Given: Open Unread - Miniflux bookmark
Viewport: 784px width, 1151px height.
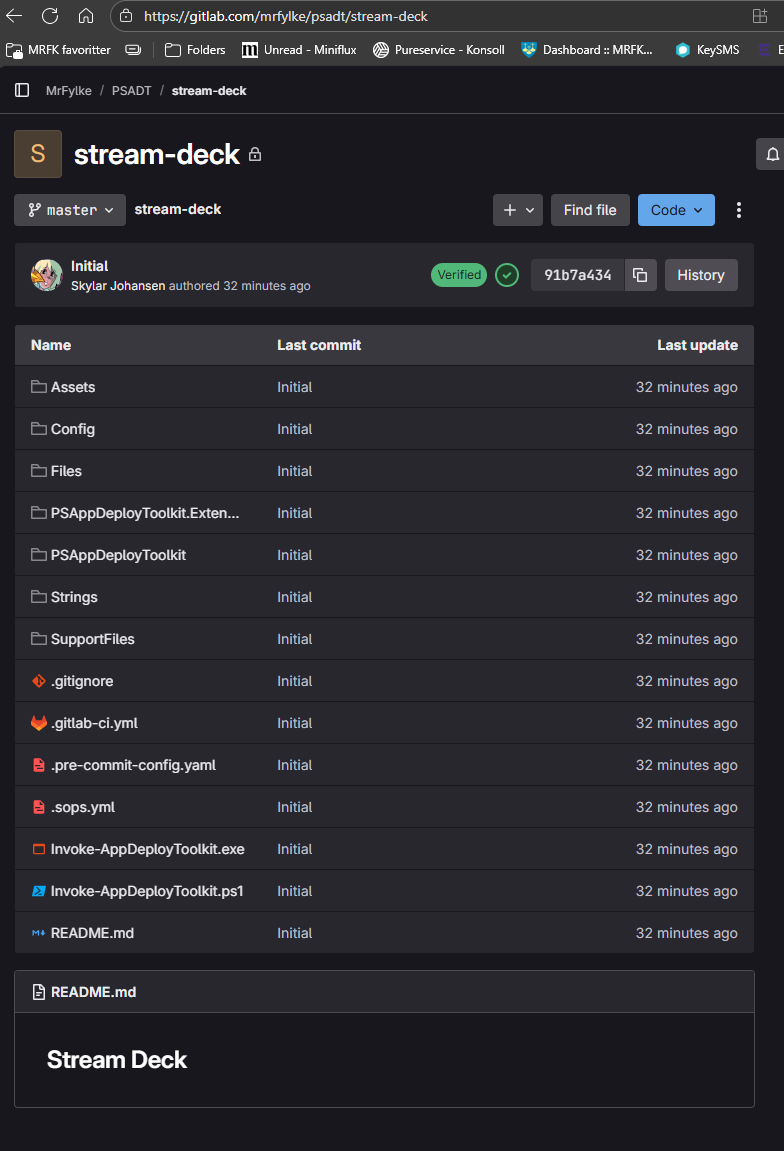Looking at the screenshot, I should click(x=300, y=50).
